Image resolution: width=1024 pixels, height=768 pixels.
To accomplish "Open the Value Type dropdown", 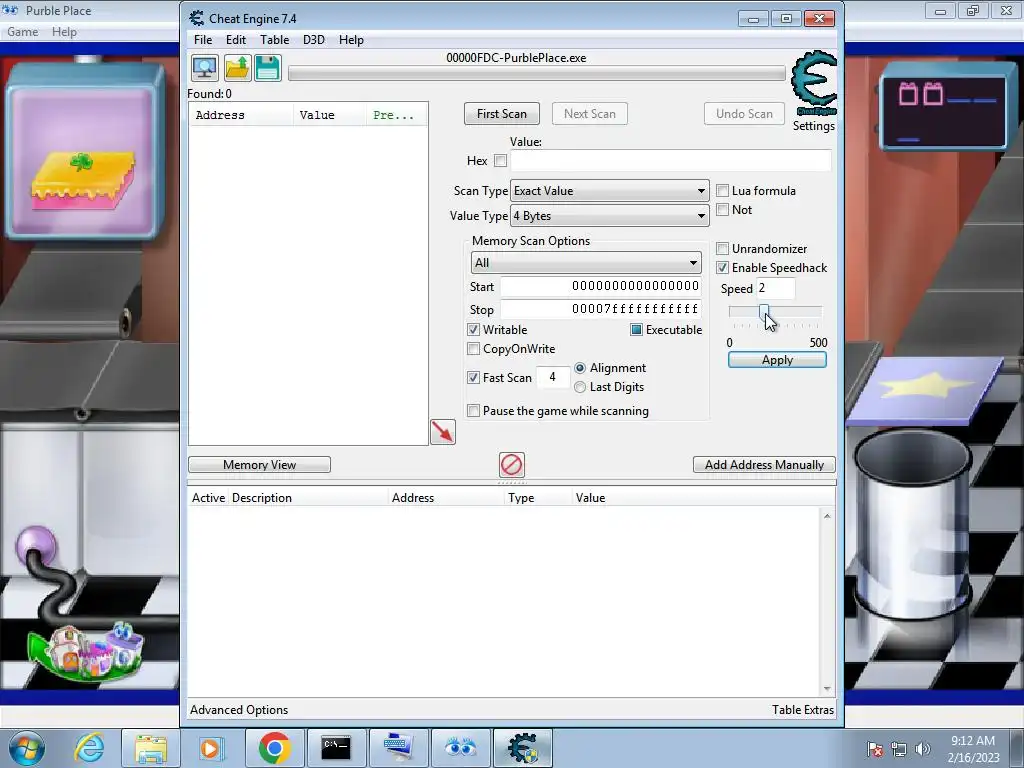I will click(609, 216).
